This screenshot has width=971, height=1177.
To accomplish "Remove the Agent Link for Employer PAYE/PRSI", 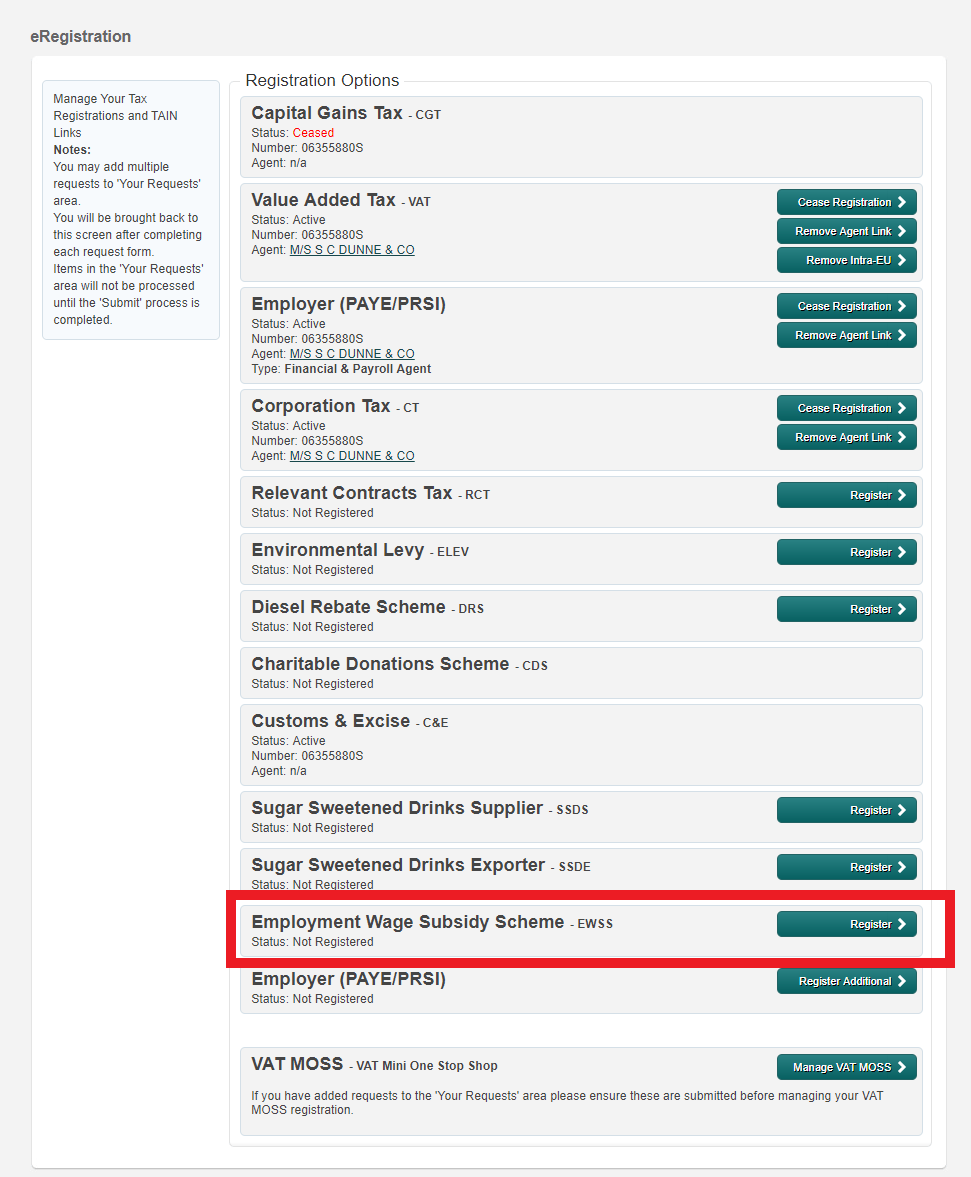I will click(847, 334).
